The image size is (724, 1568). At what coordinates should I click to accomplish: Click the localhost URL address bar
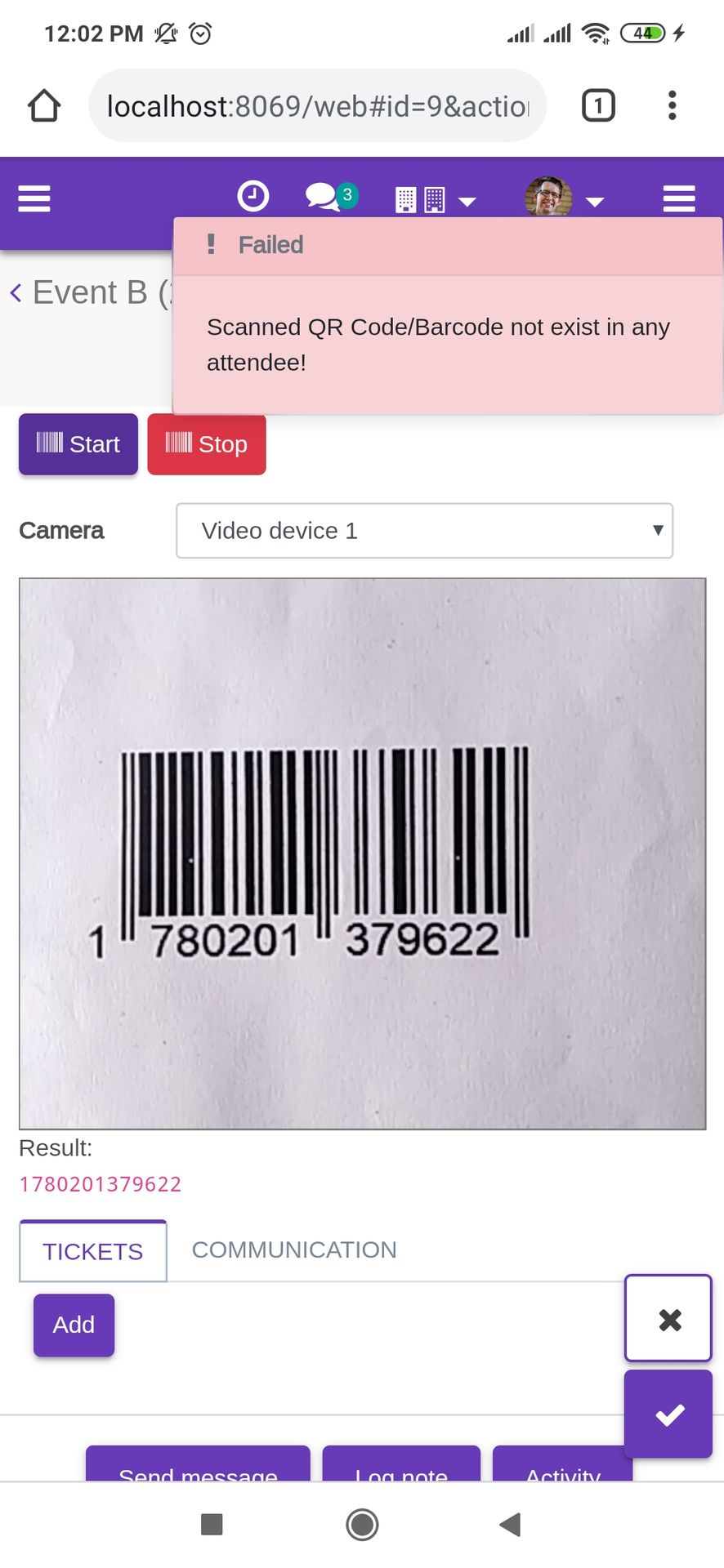pyautogui.click(x=317, y=105)
